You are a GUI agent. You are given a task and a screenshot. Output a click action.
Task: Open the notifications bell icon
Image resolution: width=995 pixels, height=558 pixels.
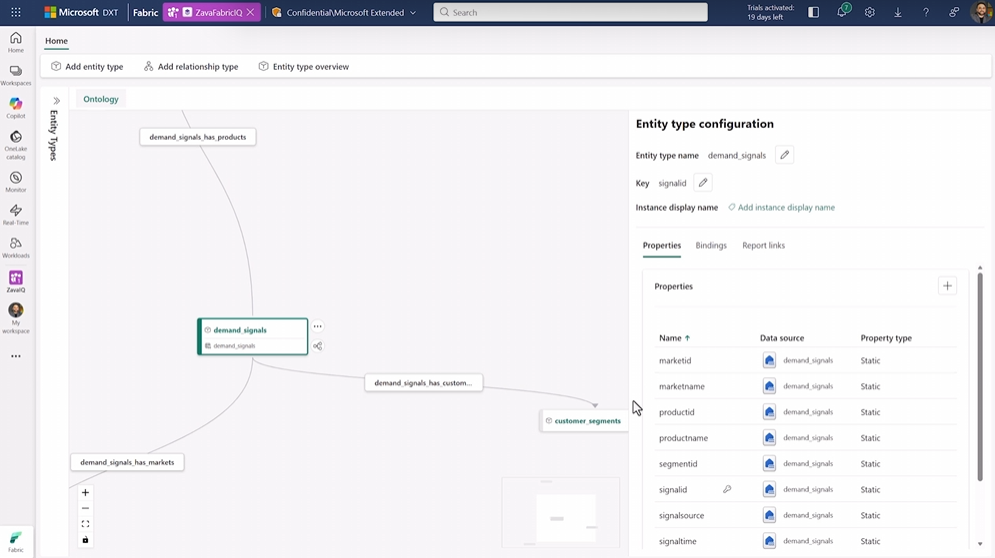pos(842,13)
